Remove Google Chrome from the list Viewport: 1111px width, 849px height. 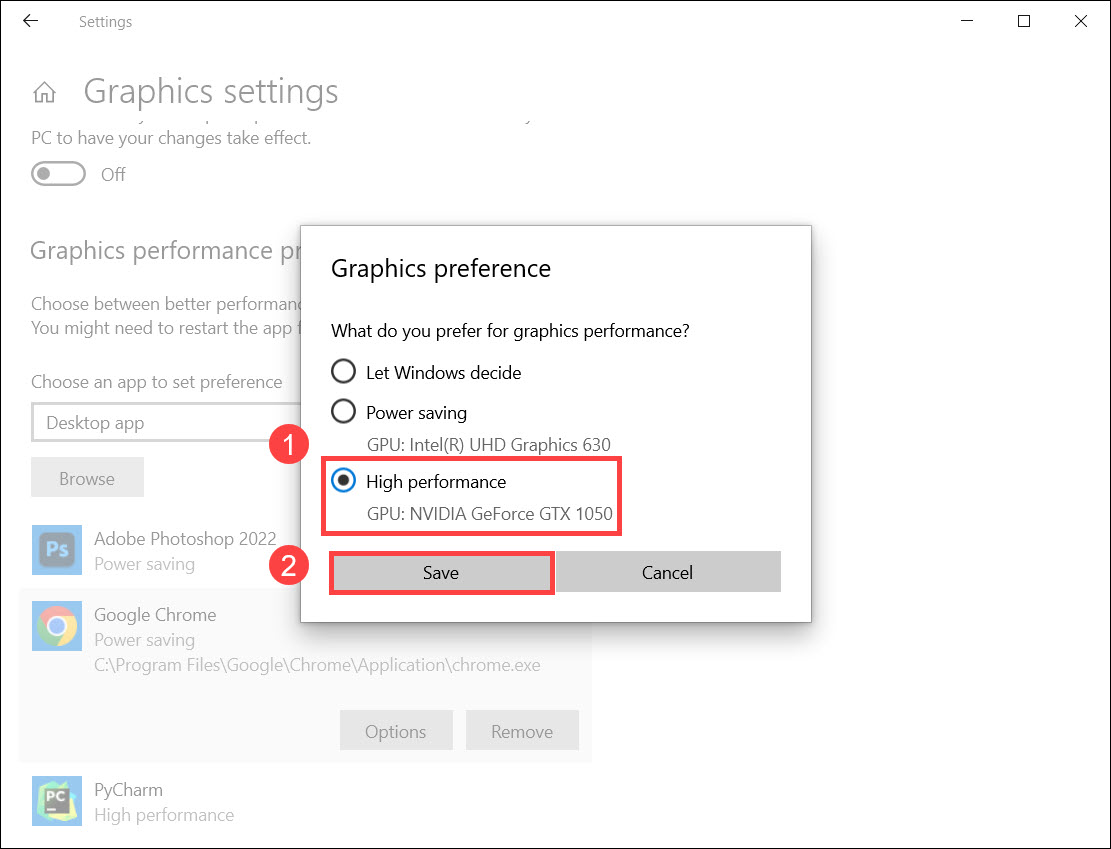522,731
